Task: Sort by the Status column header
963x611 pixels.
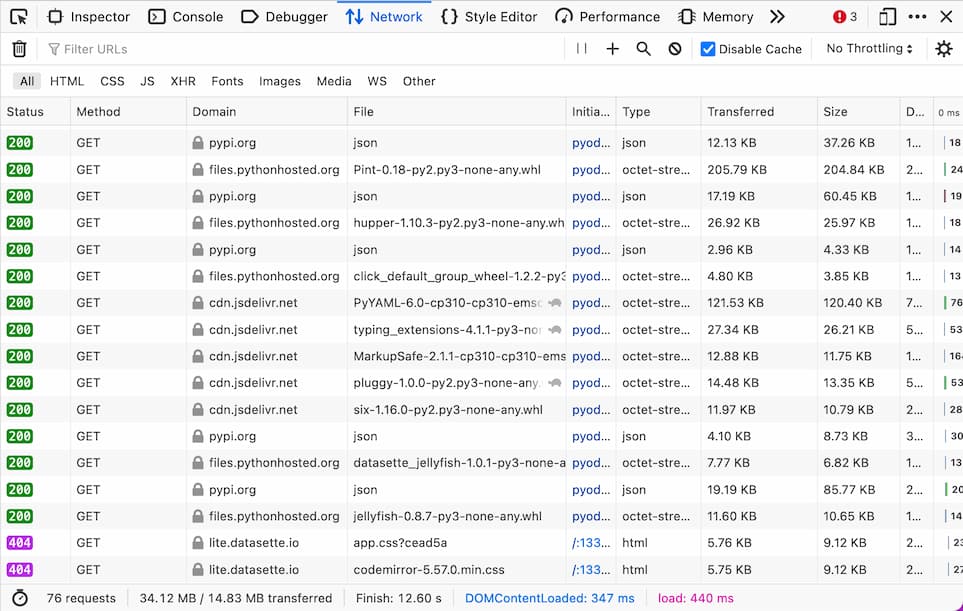Action: click(35, 112)
